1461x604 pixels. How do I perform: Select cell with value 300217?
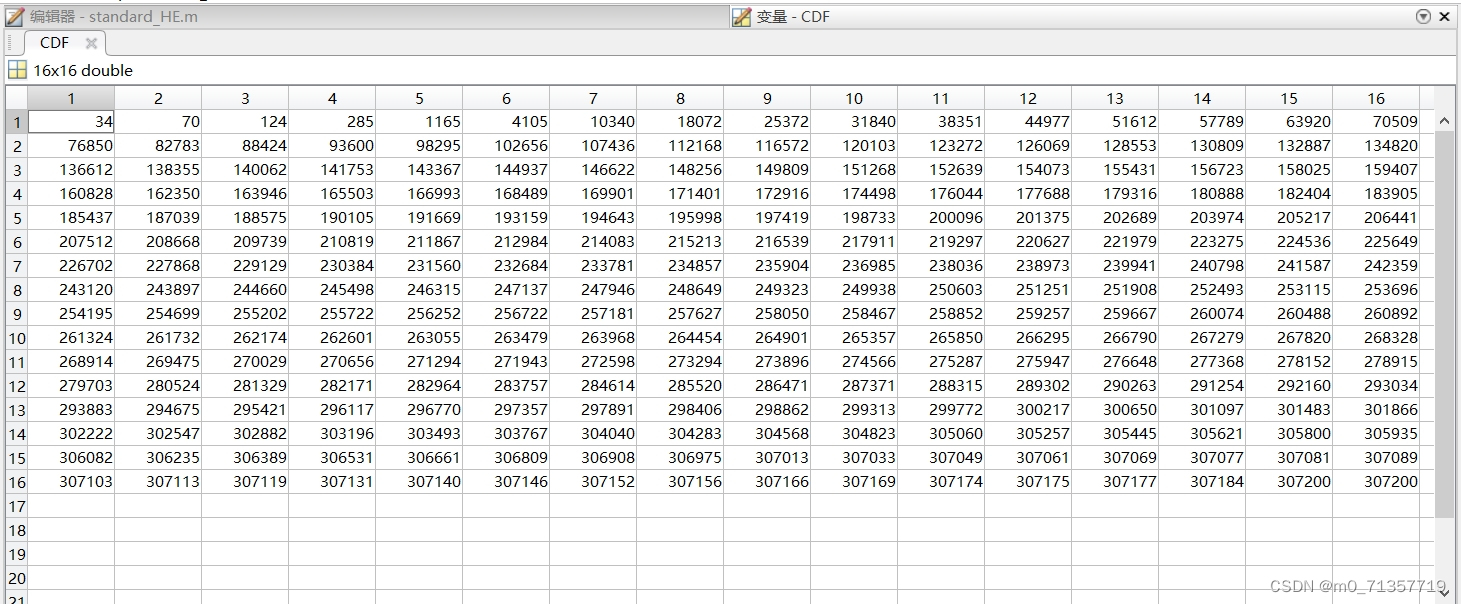pyautogui.click(x=1028, y=409)
